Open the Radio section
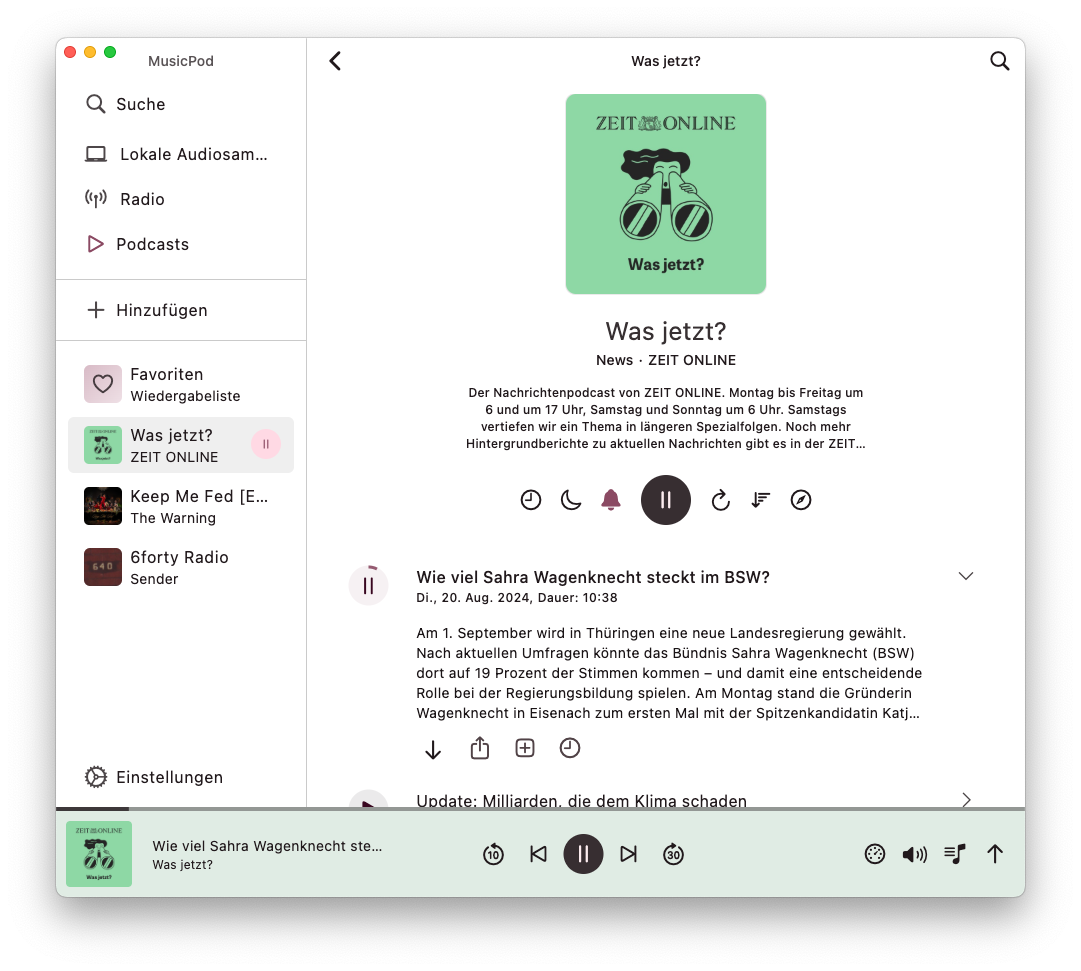Image resolution: width=1081 pixels, height=971 pixels. coord(181,199)
